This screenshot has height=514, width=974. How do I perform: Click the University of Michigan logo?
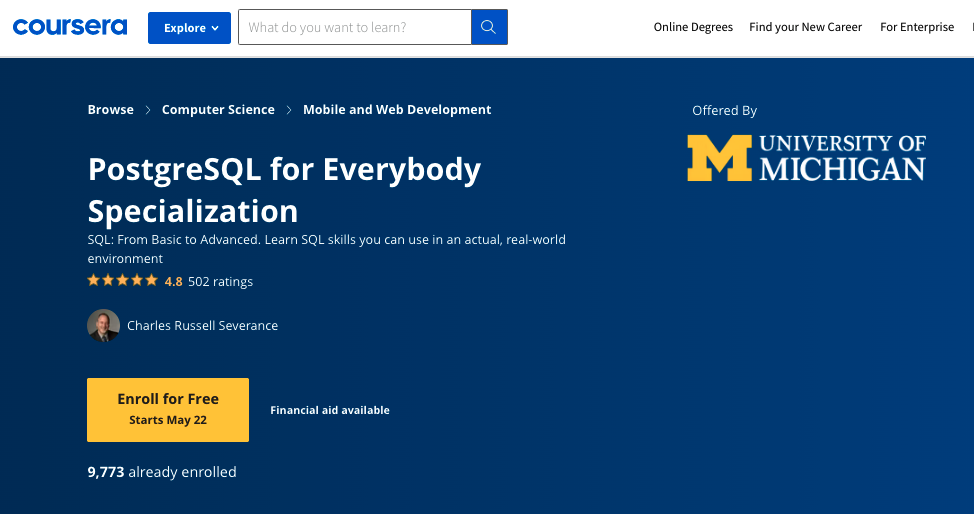tap(806, 158)
